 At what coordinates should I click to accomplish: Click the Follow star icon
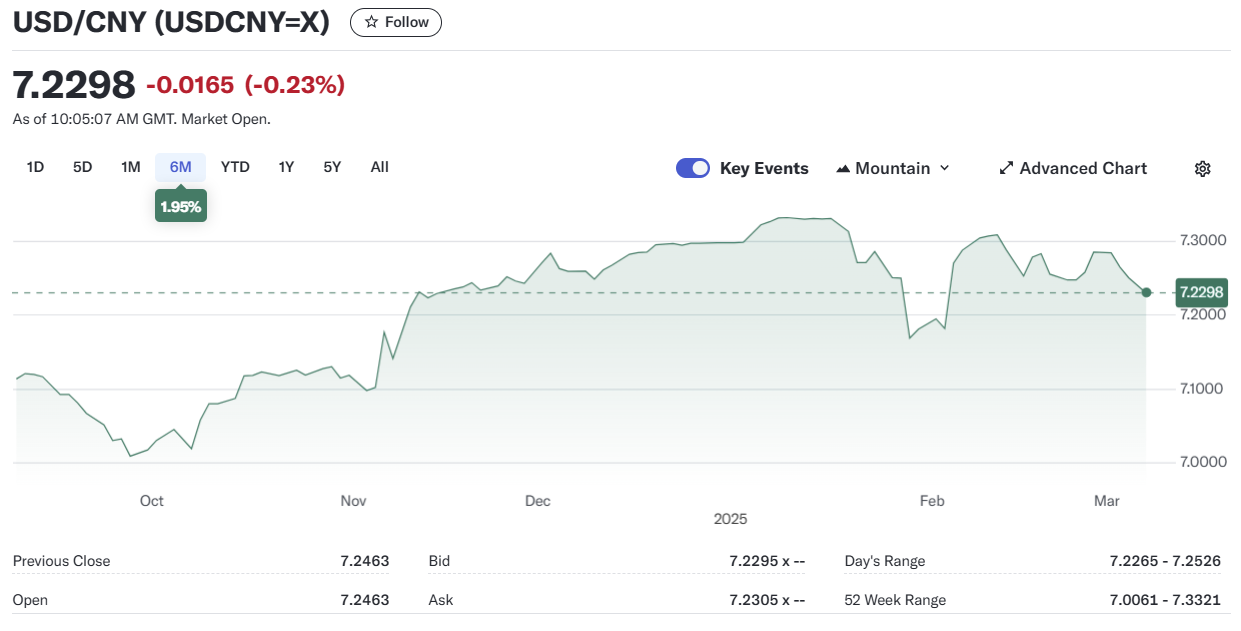pyautogui.click(x=372, y=22)
